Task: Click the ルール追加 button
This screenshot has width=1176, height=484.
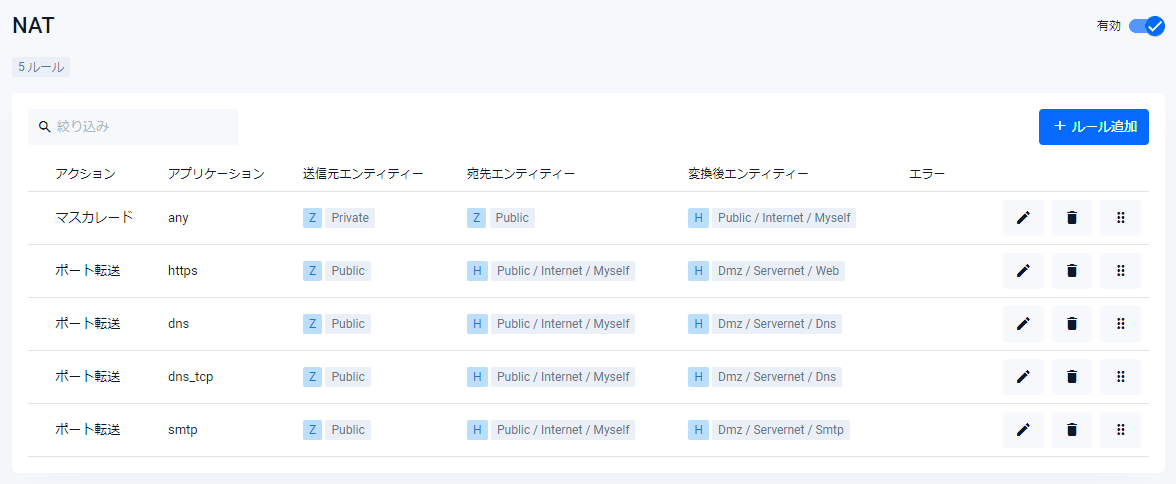Action: 1093,127
